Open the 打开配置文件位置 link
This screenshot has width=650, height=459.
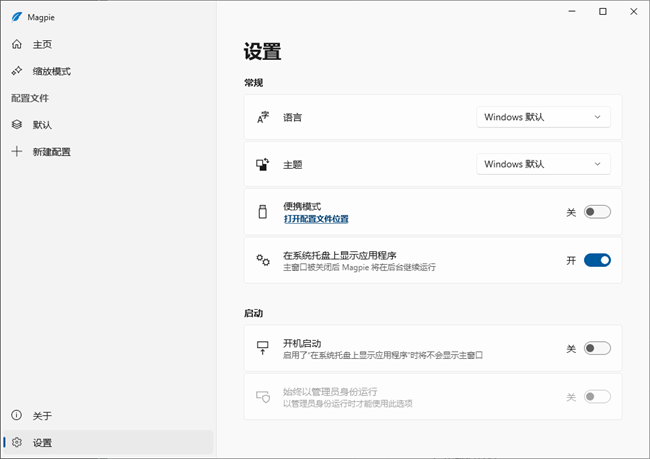(316, 218)
